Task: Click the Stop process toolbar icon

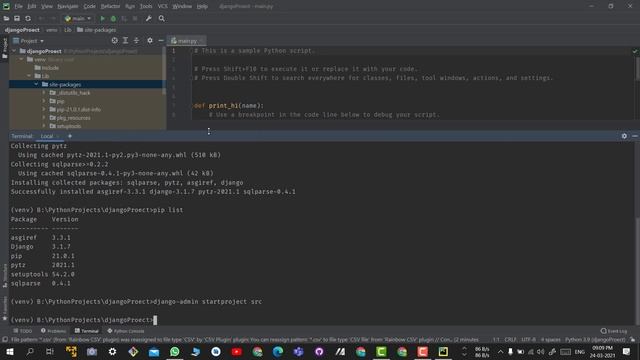Action: point(135,18)
